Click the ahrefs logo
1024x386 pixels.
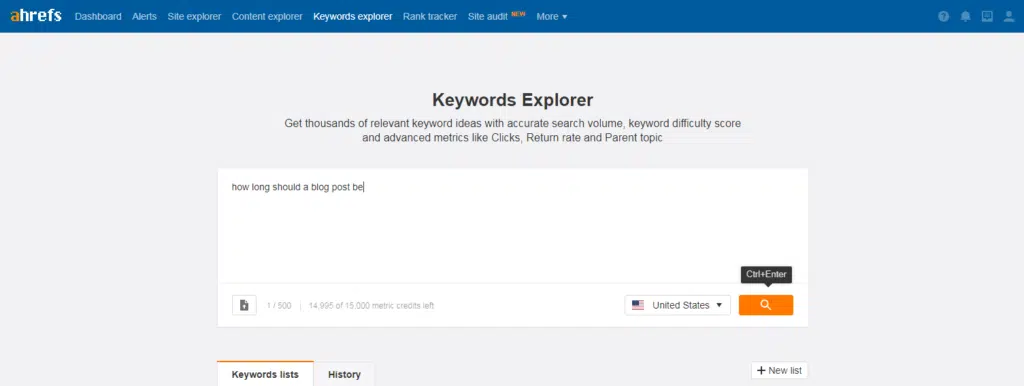(x=36, y=16)
